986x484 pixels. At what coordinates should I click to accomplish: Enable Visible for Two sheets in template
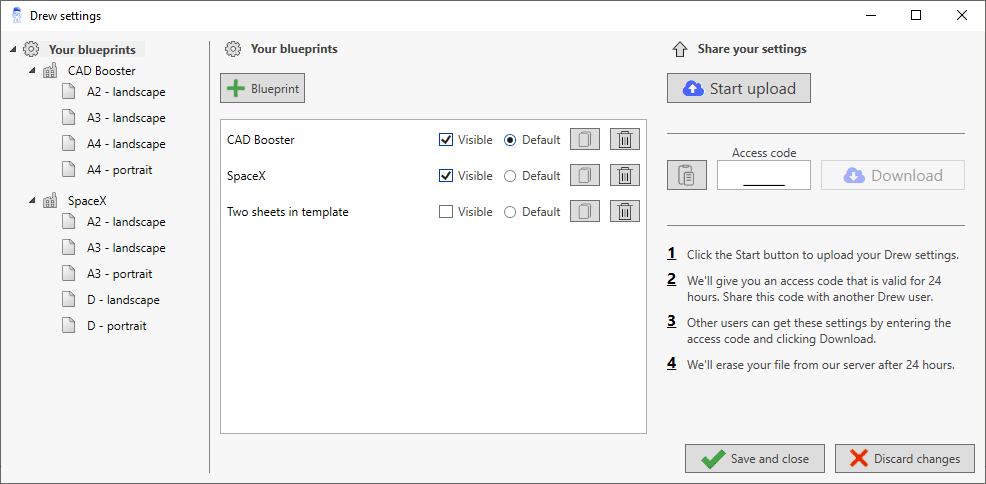446,212
